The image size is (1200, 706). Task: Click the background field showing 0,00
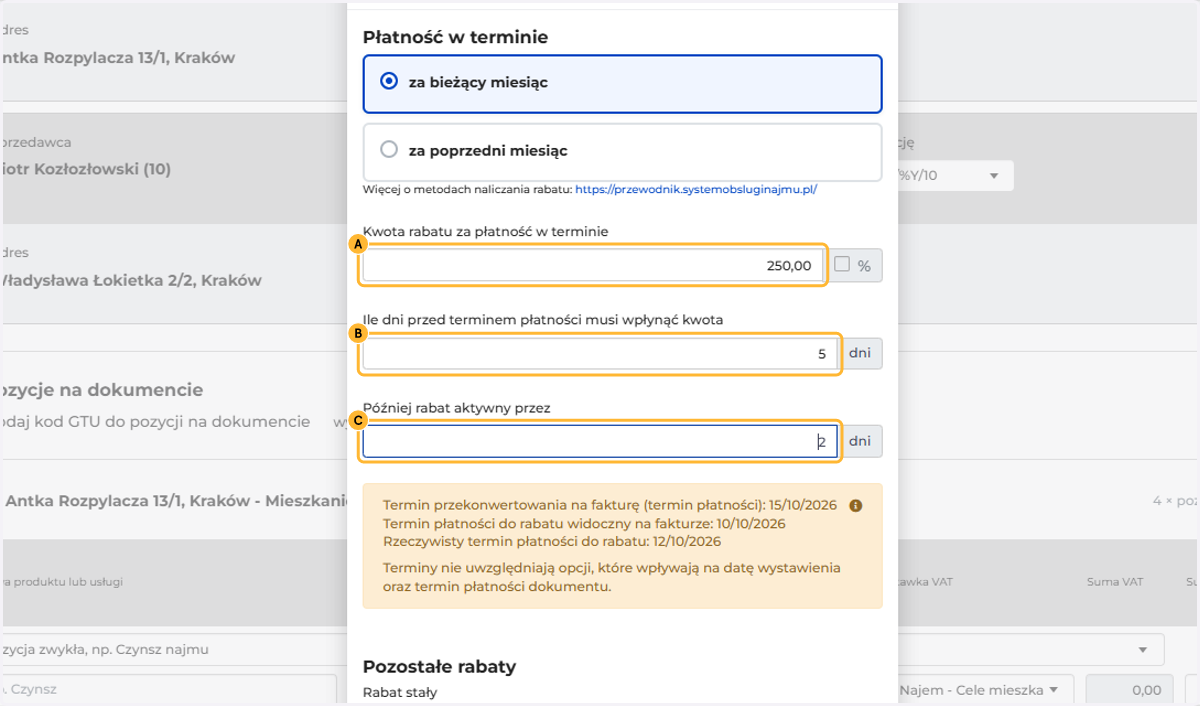1129,690
